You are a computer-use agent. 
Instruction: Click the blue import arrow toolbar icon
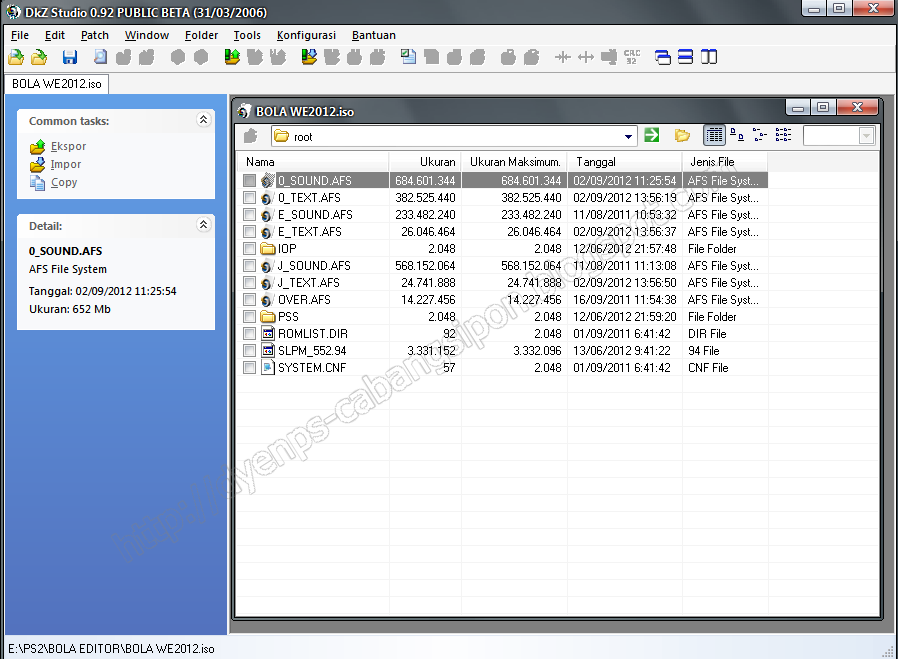309,57
